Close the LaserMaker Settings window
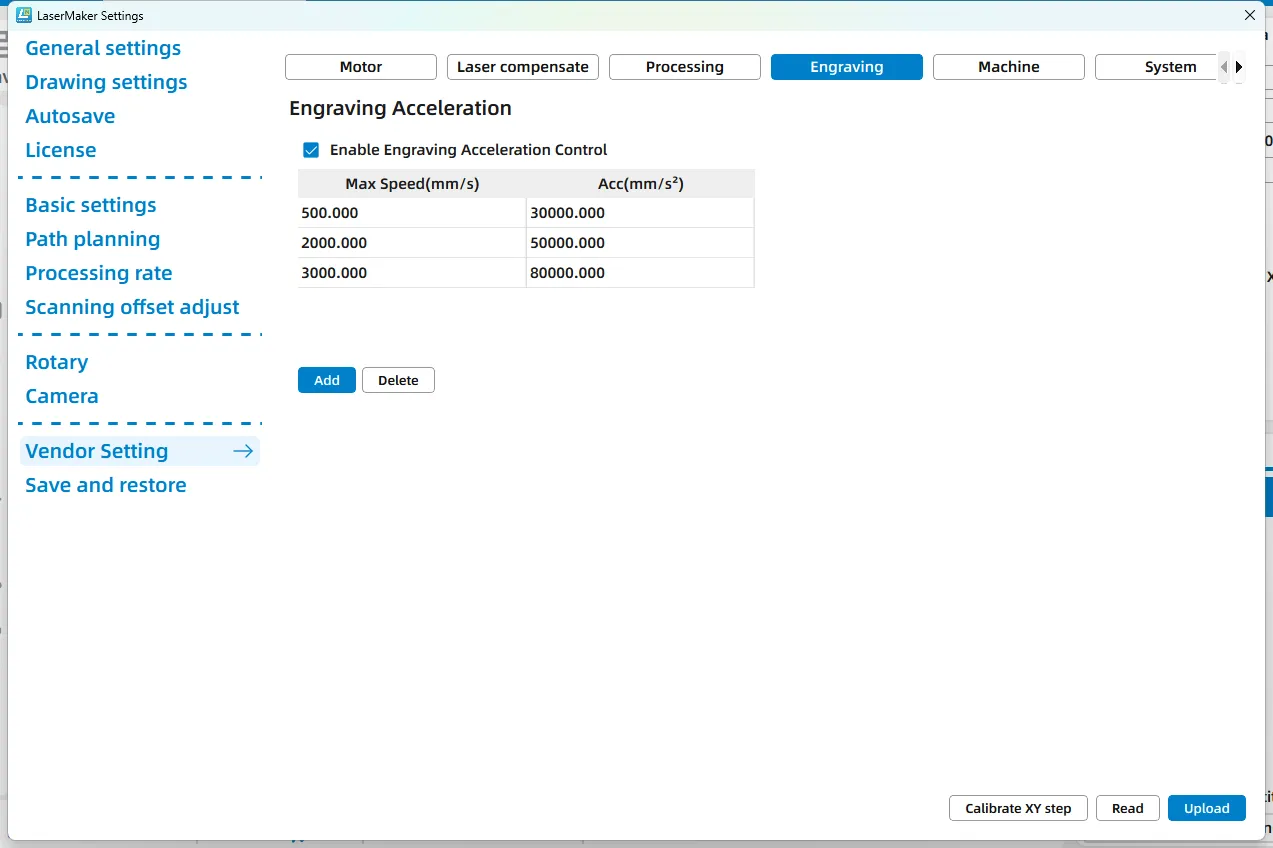The image size is (1273, 848). coord(1249,15)
